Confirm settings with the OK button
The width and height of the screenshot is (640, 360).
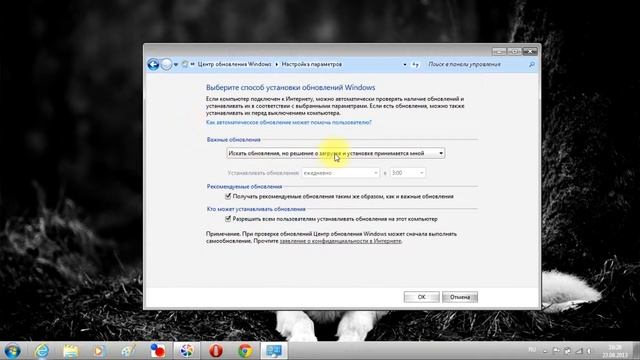tap(422, 297)
